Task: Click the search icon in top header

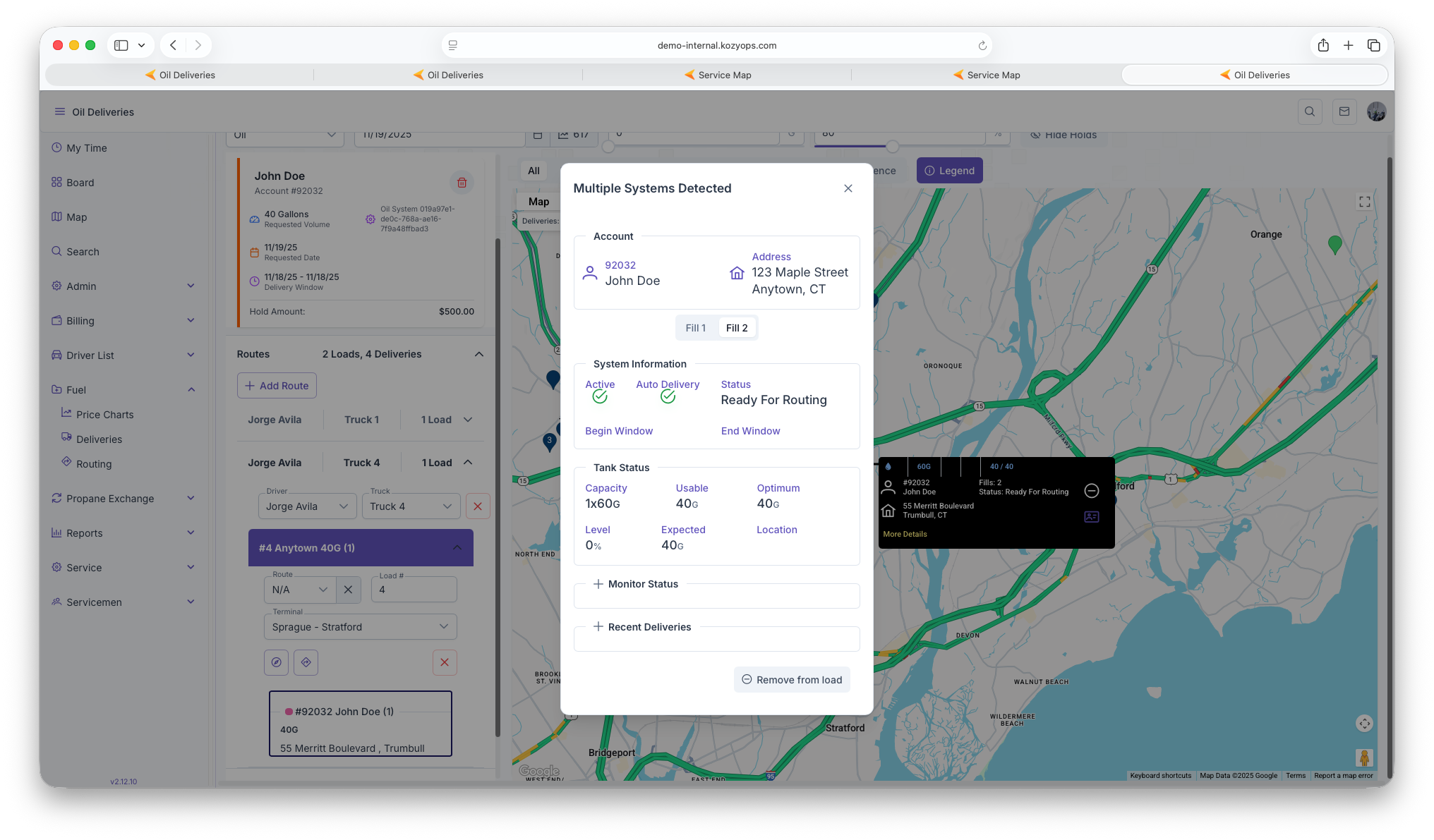Action: tap(1310, 111)
